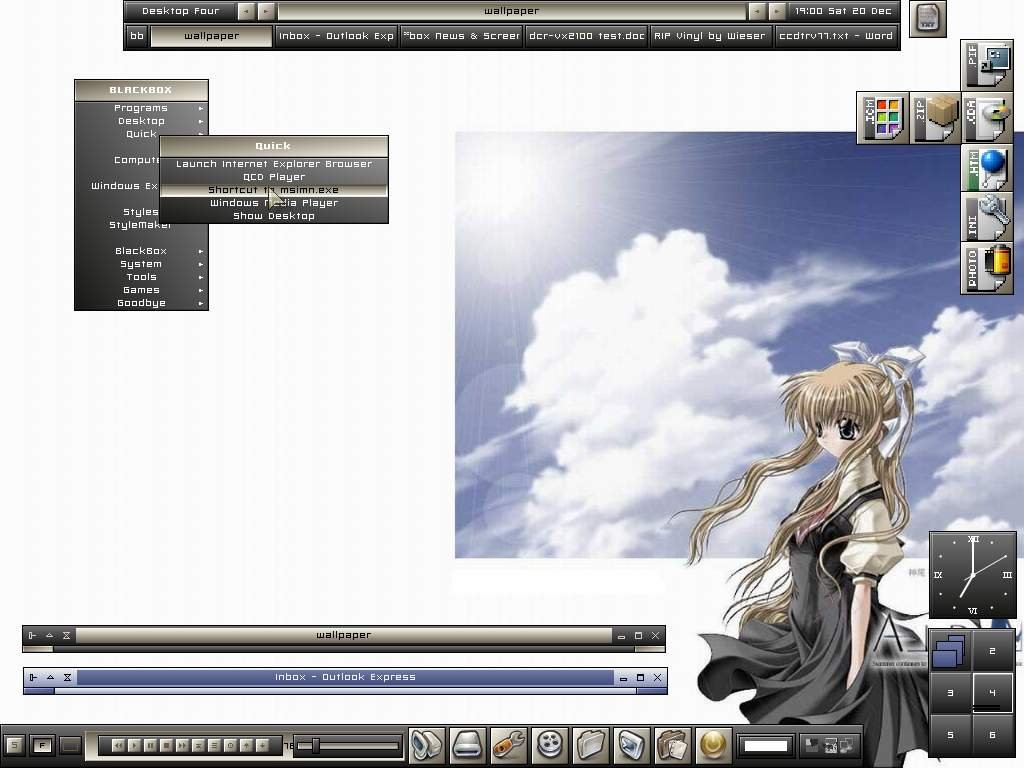This screenshot has width=1024, height=768.
Task: Switch to Inbox - Outlook Exp taskbar button
Action: point(336,36)
